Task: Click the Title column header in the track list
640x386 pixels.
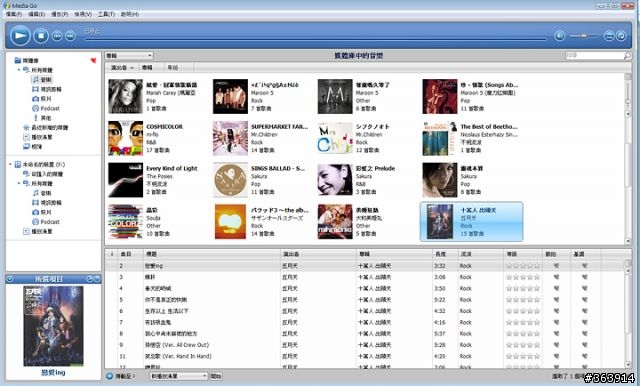Action: click(211, 254)
